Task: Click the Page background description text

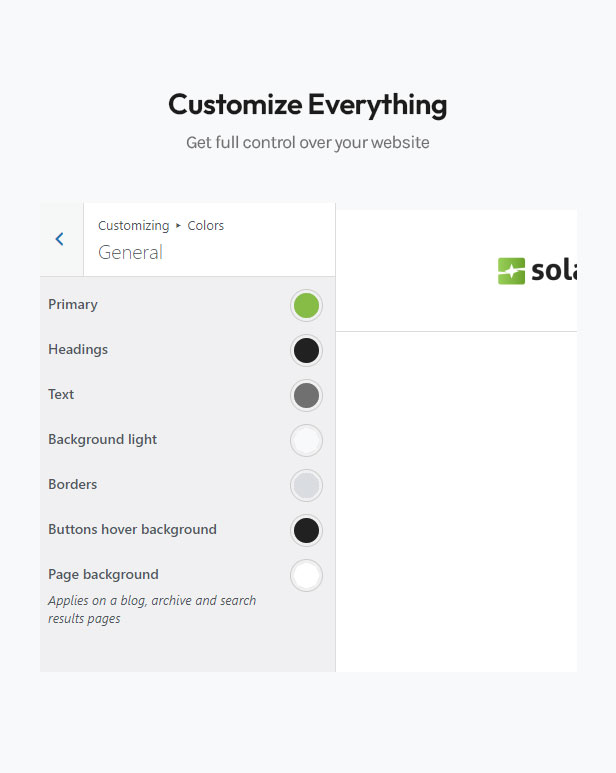Action: pyautogui.click(x=152, y=609)
